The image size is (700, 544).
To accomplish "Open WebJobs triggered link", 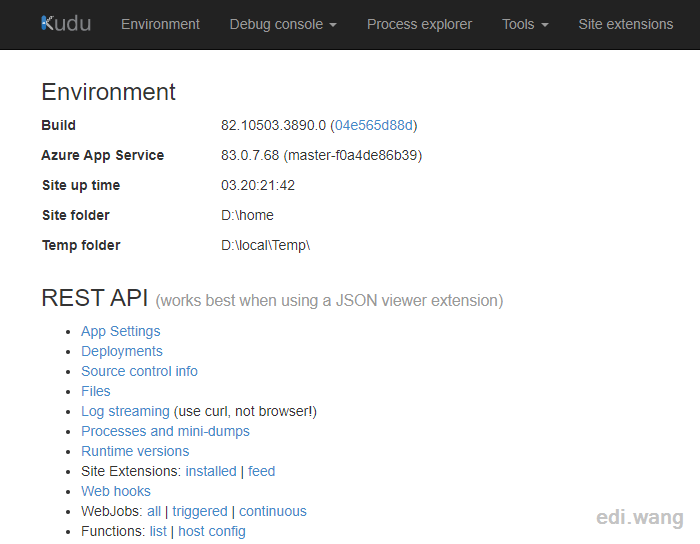I will 200,511.
